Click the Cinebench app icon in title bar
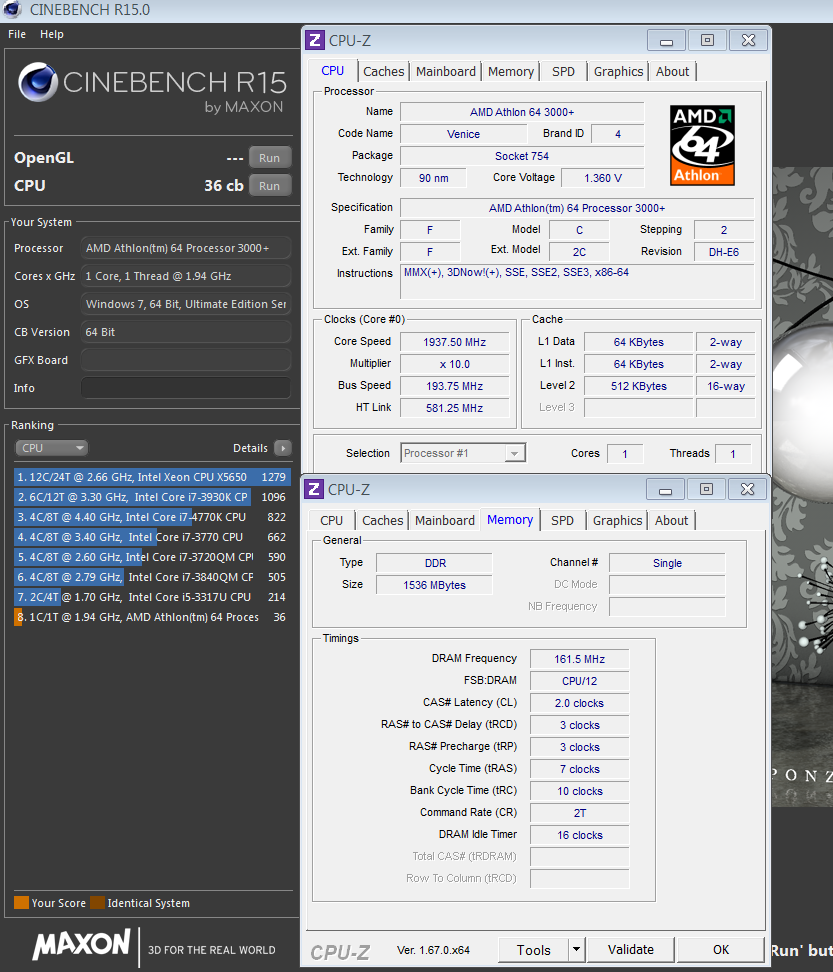The image size is (833, 972). (12, 9)
